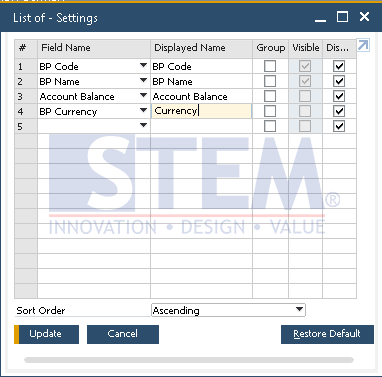Select row number 1 header cell
The image size is (382, 377).
tap(26, 66)
